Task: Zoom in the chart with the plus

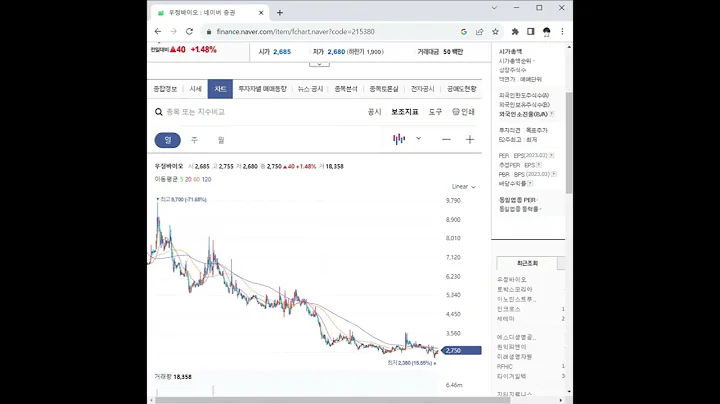Action: [470, 139]
